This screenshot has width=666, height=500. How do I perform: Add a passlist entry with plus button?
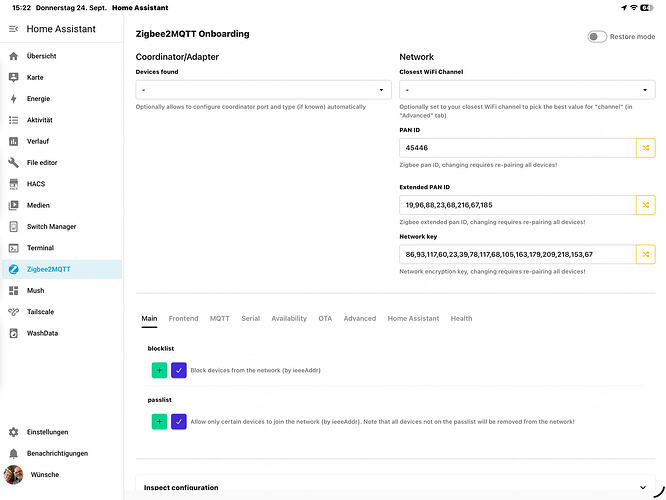pos(159,422)
